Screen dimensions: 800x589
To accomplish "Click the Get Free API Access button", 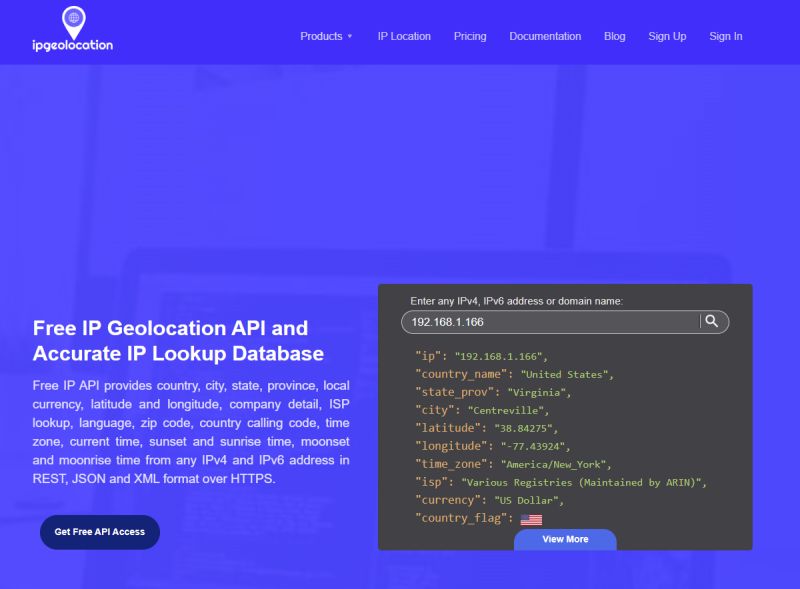I will coord(100,532).
